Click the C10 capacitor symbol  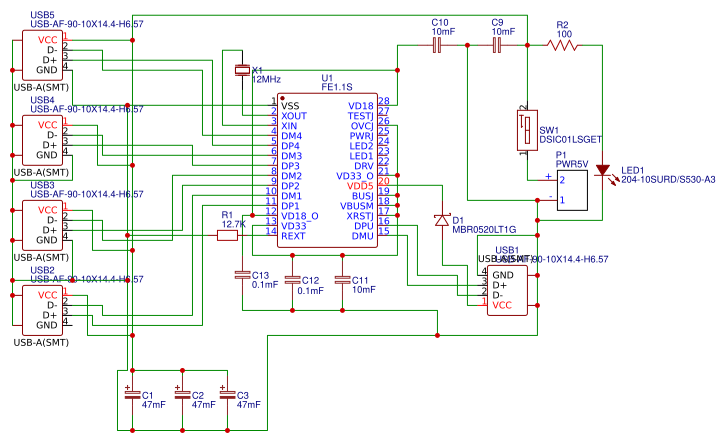click(x=437, y=45)
